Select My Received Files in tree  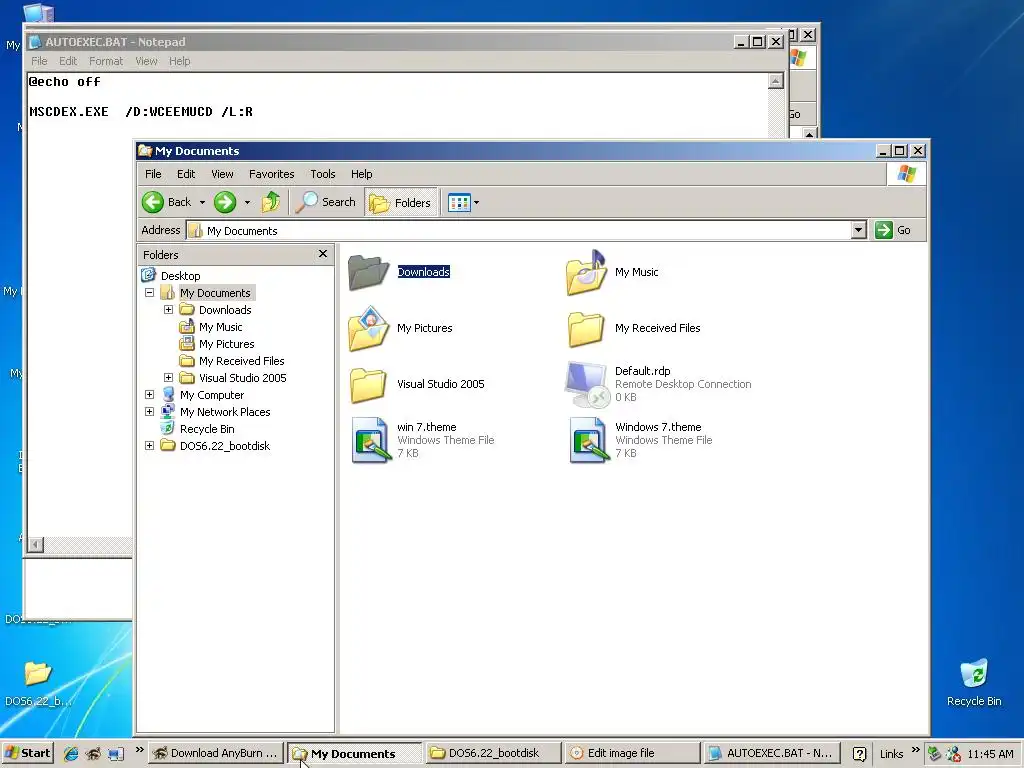point(242,360)
